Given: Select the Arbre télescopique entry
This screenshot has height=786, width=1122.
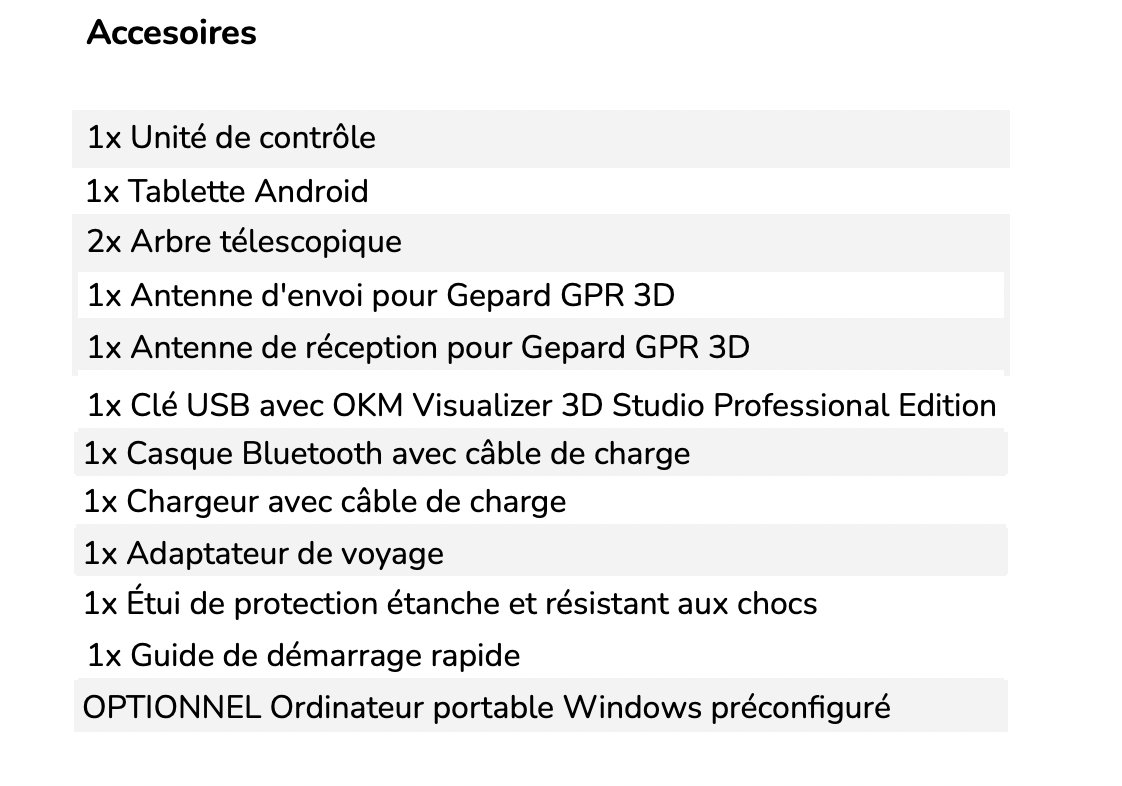Looking at the screenshot, I should point(541,243).
